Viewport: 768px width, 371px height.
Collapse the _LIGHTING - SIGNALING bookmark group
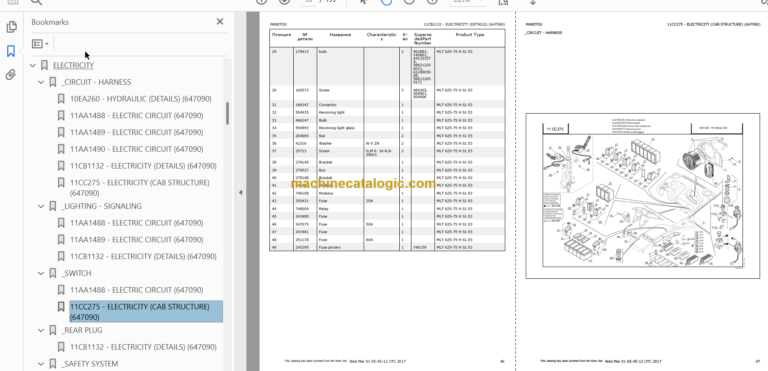tap(41, 206)
